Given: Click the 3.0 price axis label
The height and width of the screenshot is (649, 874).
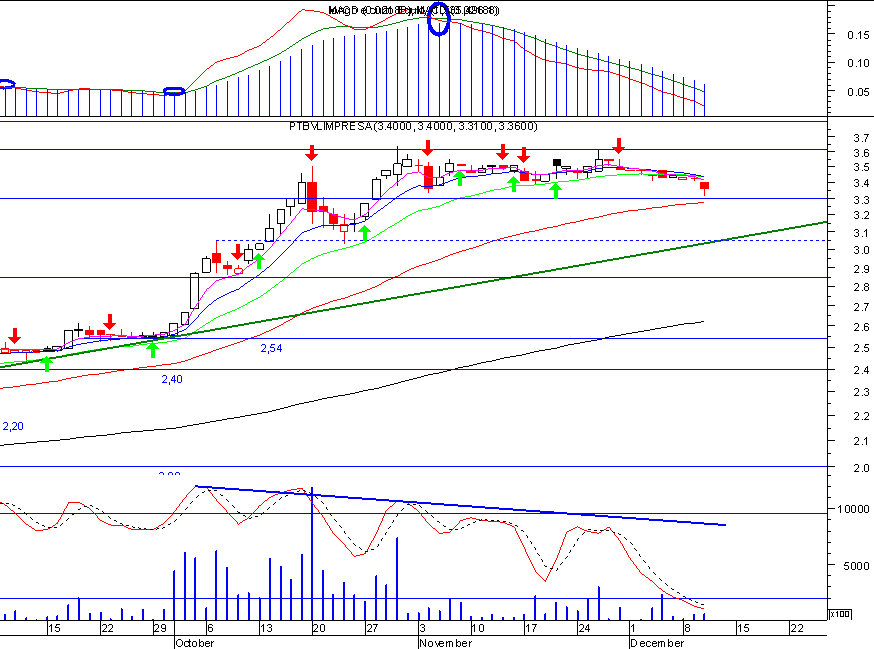Looking at the screenshot, I should (x=861, y=250).
